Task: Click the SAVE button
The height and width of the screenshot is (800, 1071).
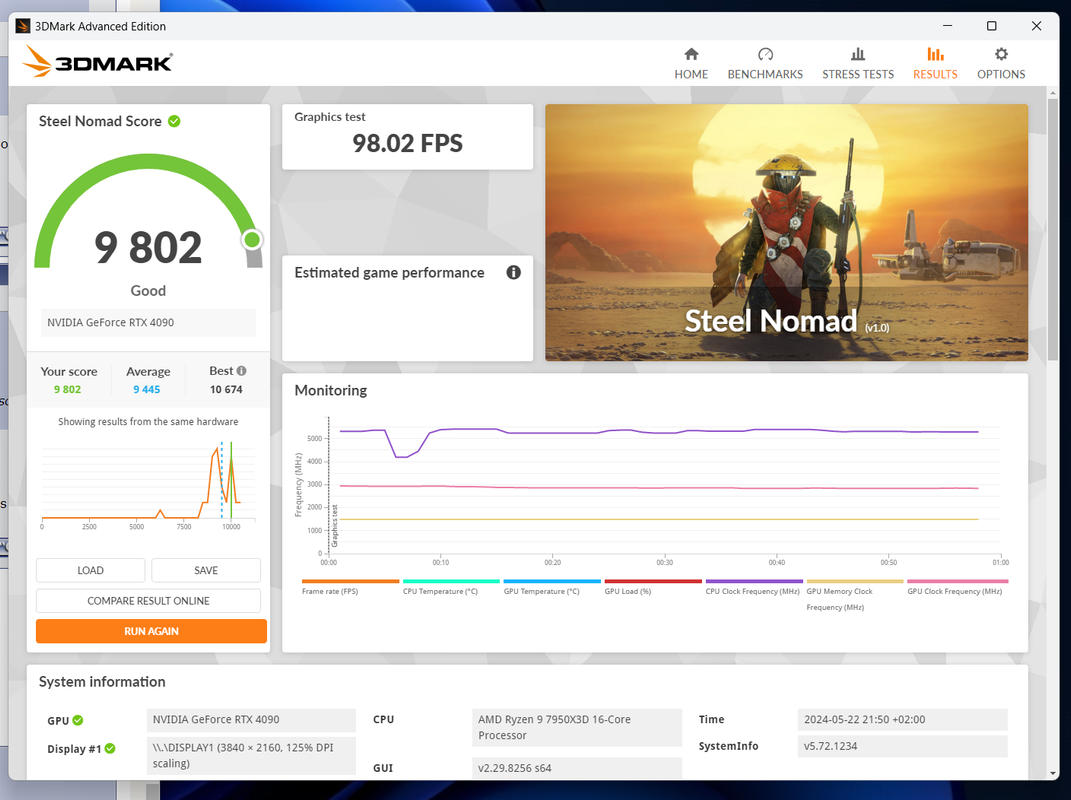Action: (x=206, y=570)
